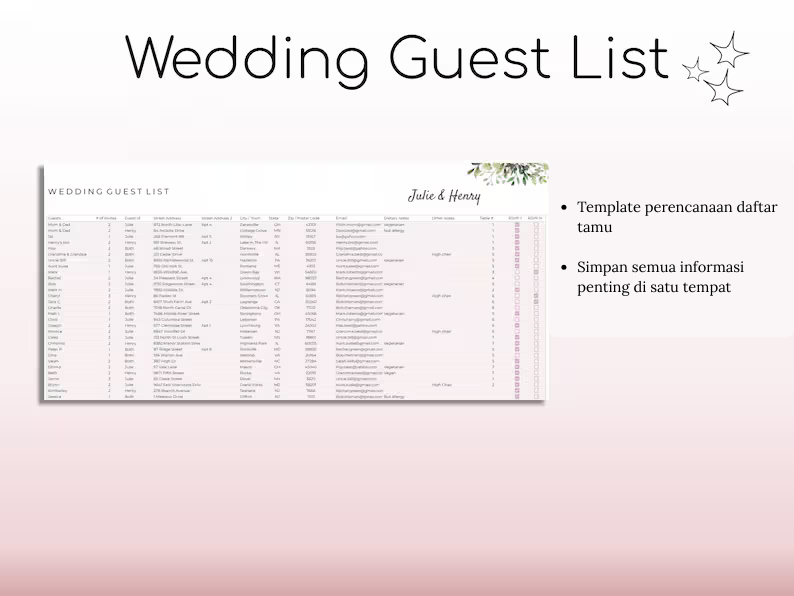Select the "Template perencanaan daftar tamu" bullet text

click(677, 217)
